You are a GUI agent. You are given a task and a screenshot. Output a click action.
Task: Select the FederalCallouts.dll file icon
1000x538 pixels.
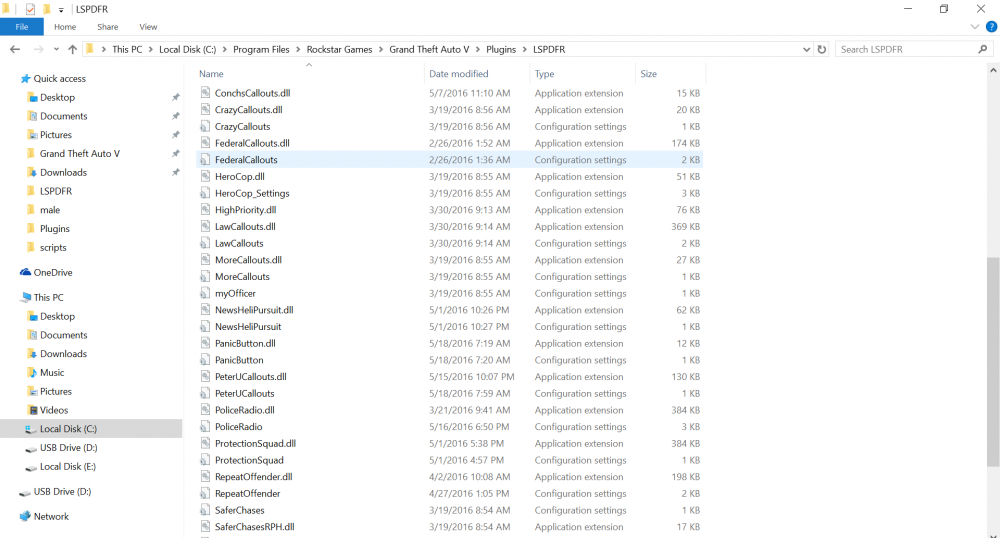(205, 143)
